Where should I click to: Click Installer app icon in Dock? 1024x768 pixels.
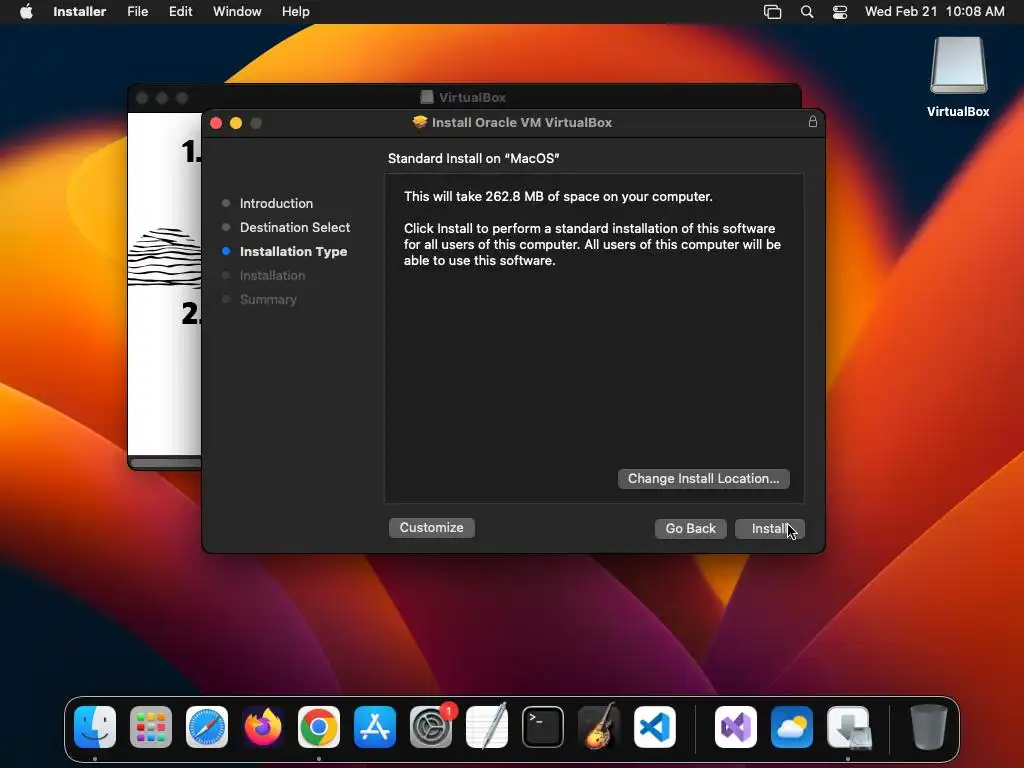point(848,727)
